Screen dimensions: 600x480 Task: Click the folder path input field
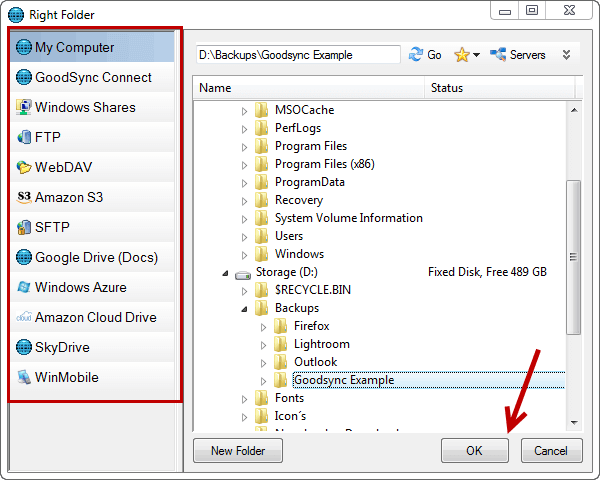click(x=298, y=55)
